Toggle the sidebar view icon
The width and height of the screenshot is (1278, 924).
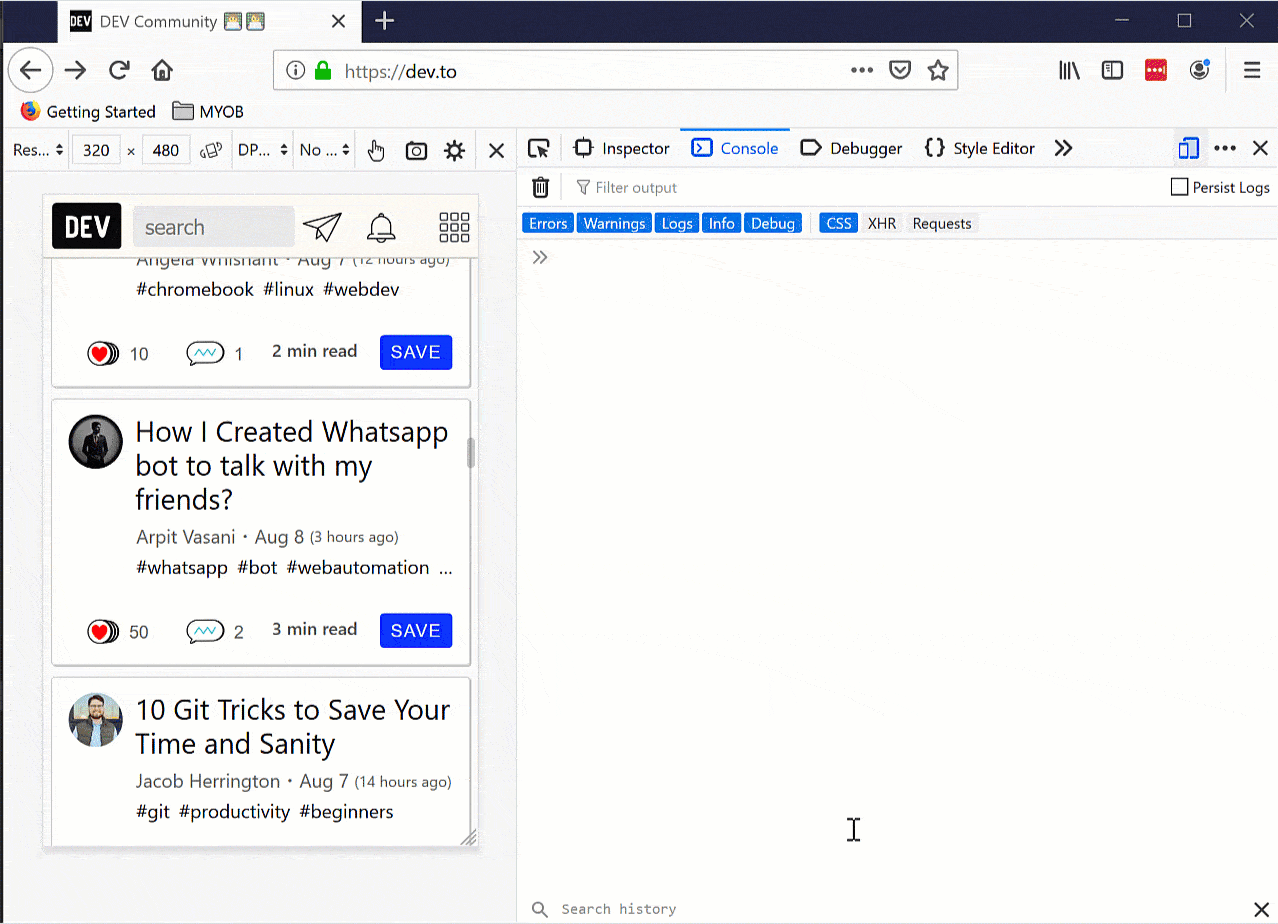click(1112, 70)
